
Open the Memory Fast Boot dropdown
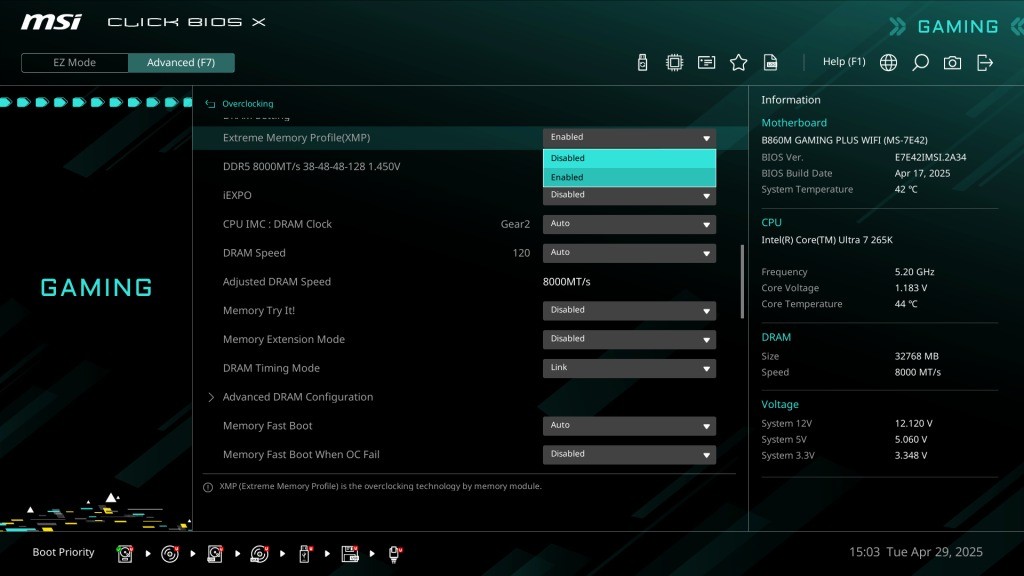(629, 425)
